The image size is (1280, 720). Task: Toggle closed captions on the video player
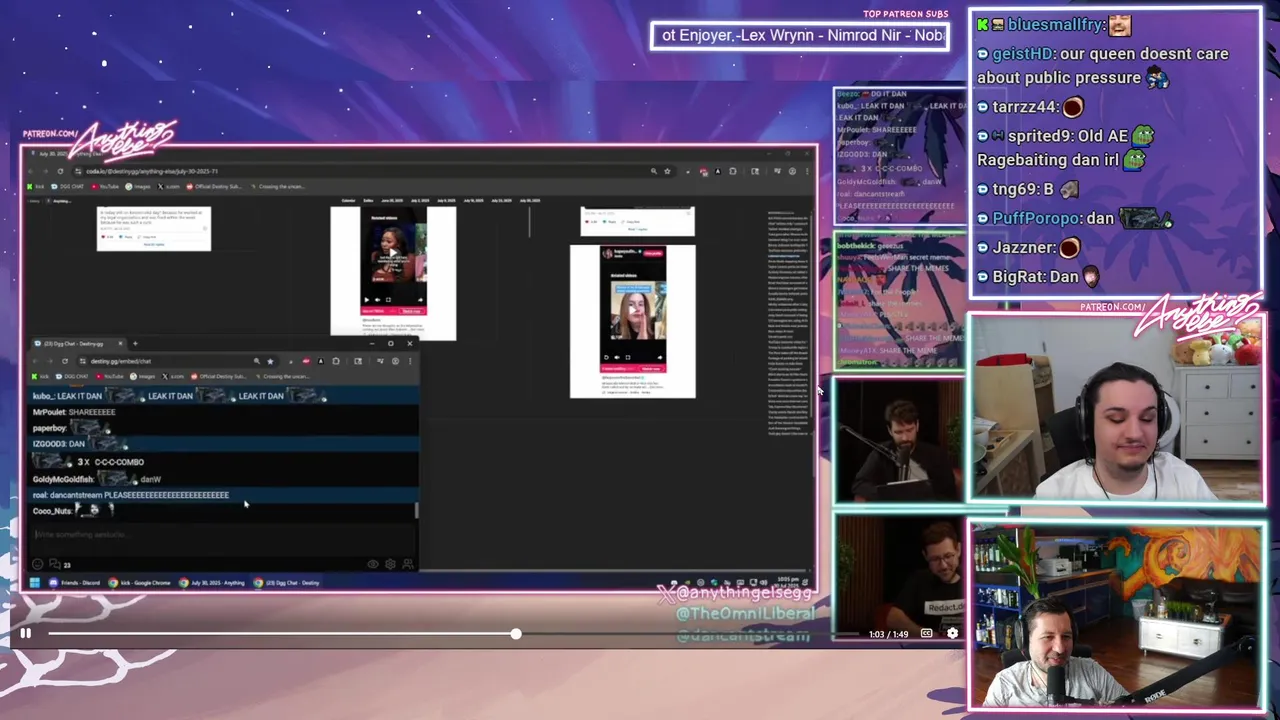pos(926,633)
